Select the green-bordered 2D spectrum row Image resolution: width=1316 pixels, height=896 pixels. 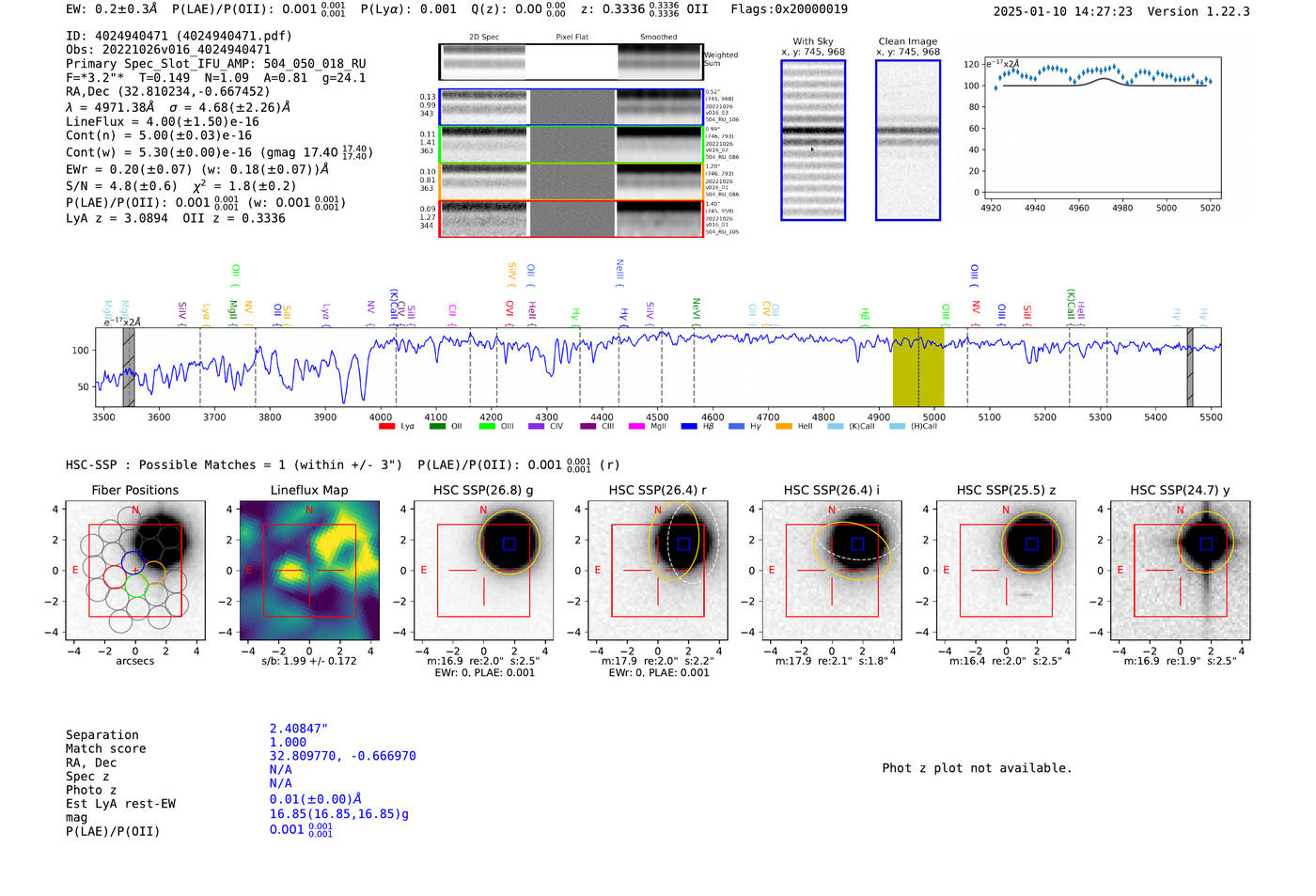pyautogui.click(x=571, y=144)
